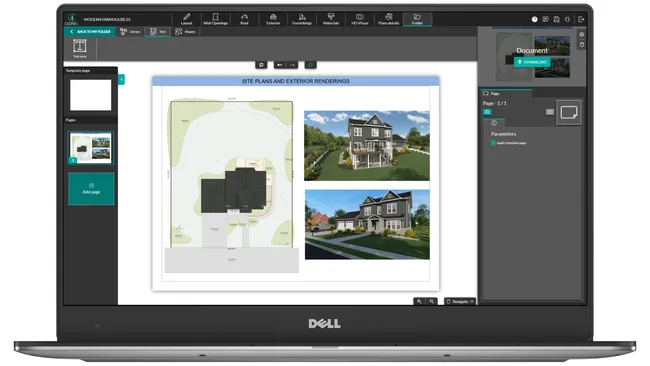650x366 pixels.
Task: Open the Furnishings step
Action: 302,19
